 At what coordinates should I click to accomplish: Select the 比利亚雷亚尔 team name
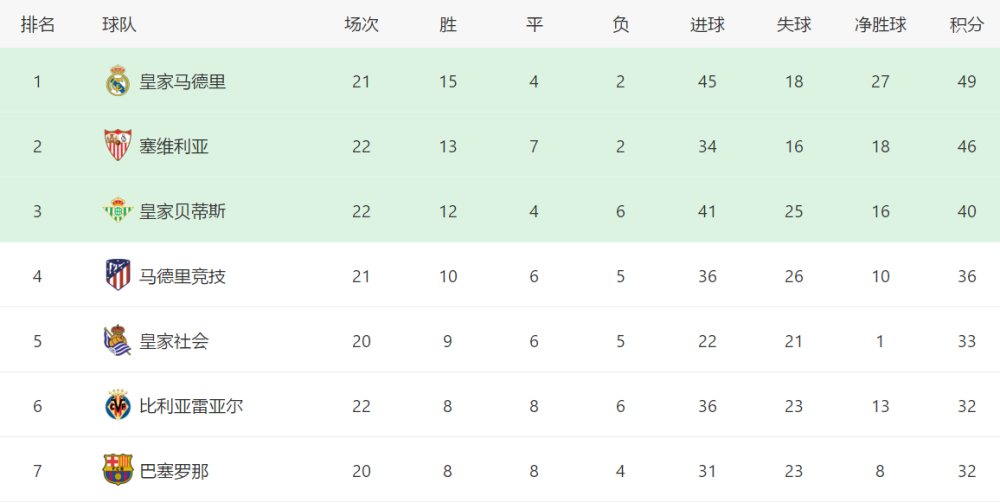point(191,406)
